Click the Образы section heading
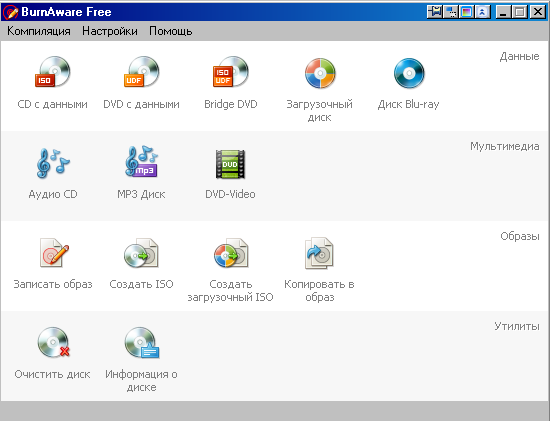 pos(520,236)
